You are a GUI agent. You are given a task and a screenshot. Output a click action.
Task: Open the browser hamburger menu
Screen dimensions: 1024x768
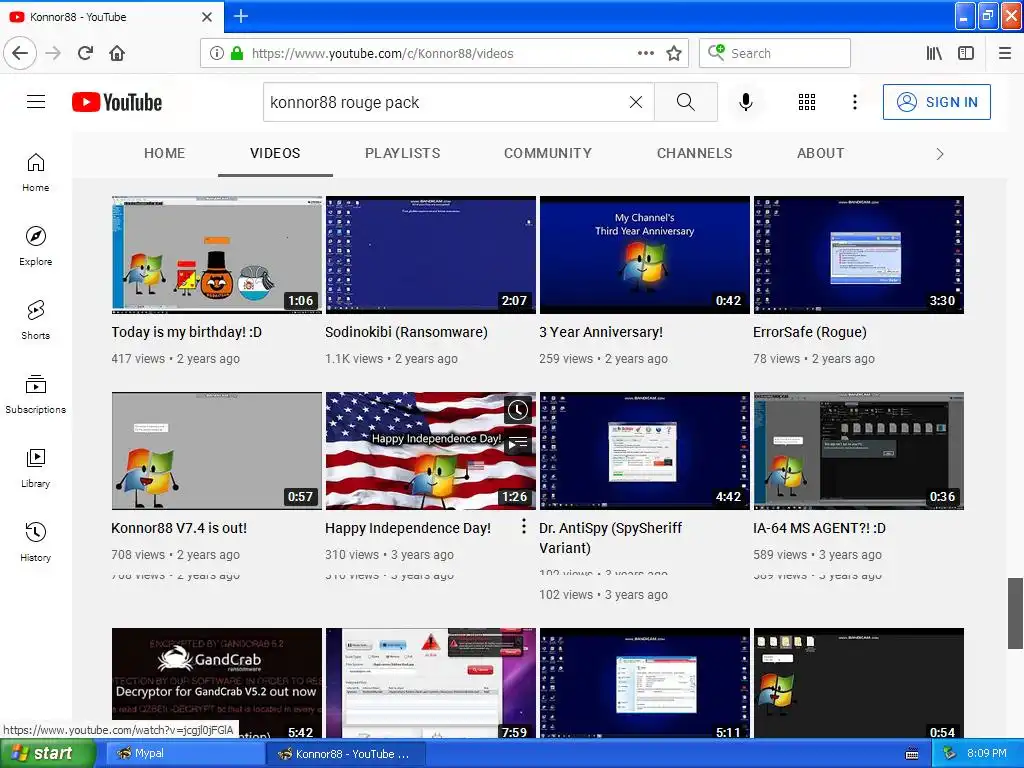click(x=1005, y=53)
